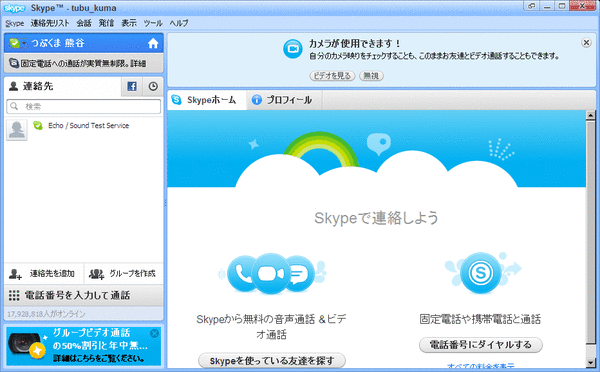Click the phone call bubble icon
The image size is (600, 372).
click(241, 273)
